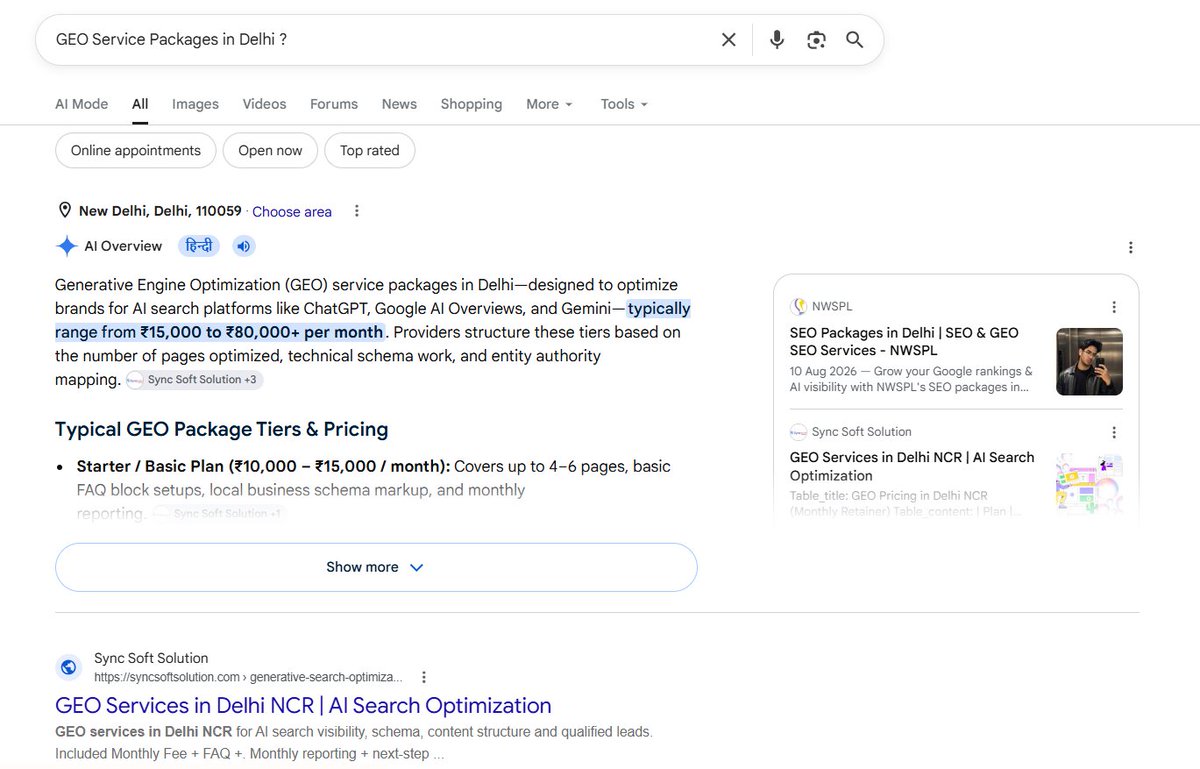Open the Images tab
The height and width of the screenshot is (769, 1200).
click(x=195, y=104)
